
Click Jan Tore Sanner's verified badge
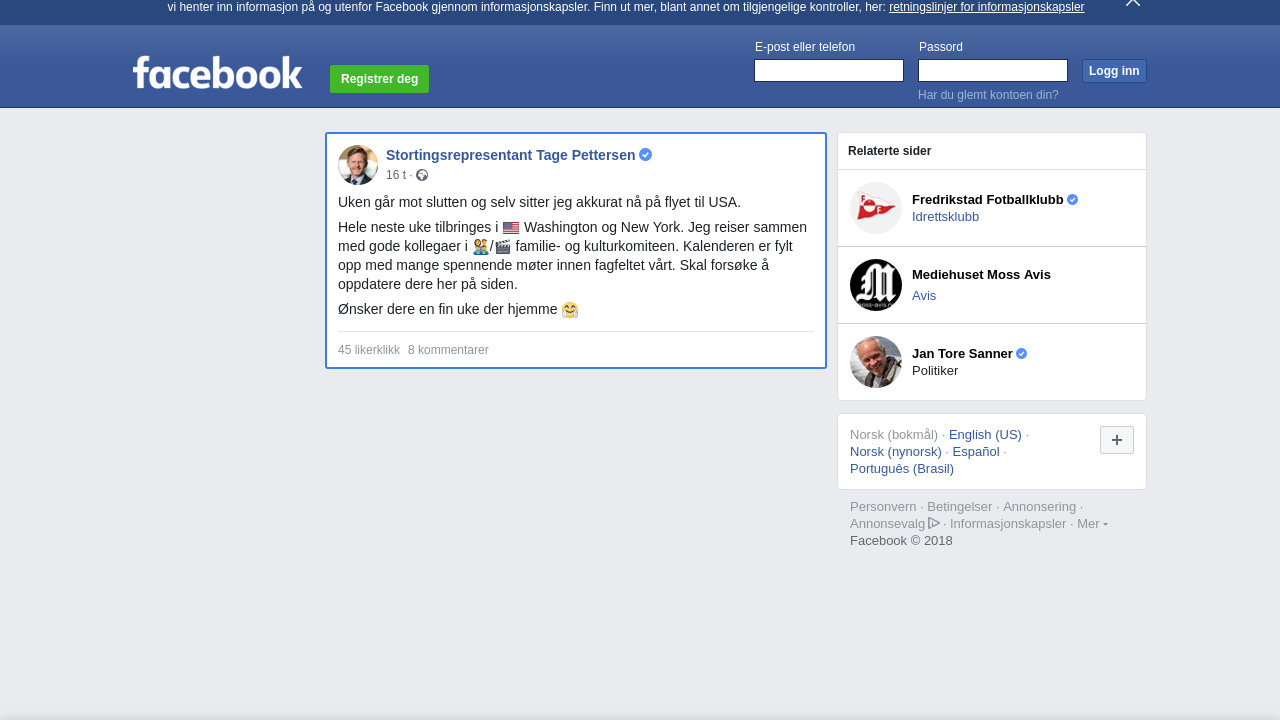1022,354
